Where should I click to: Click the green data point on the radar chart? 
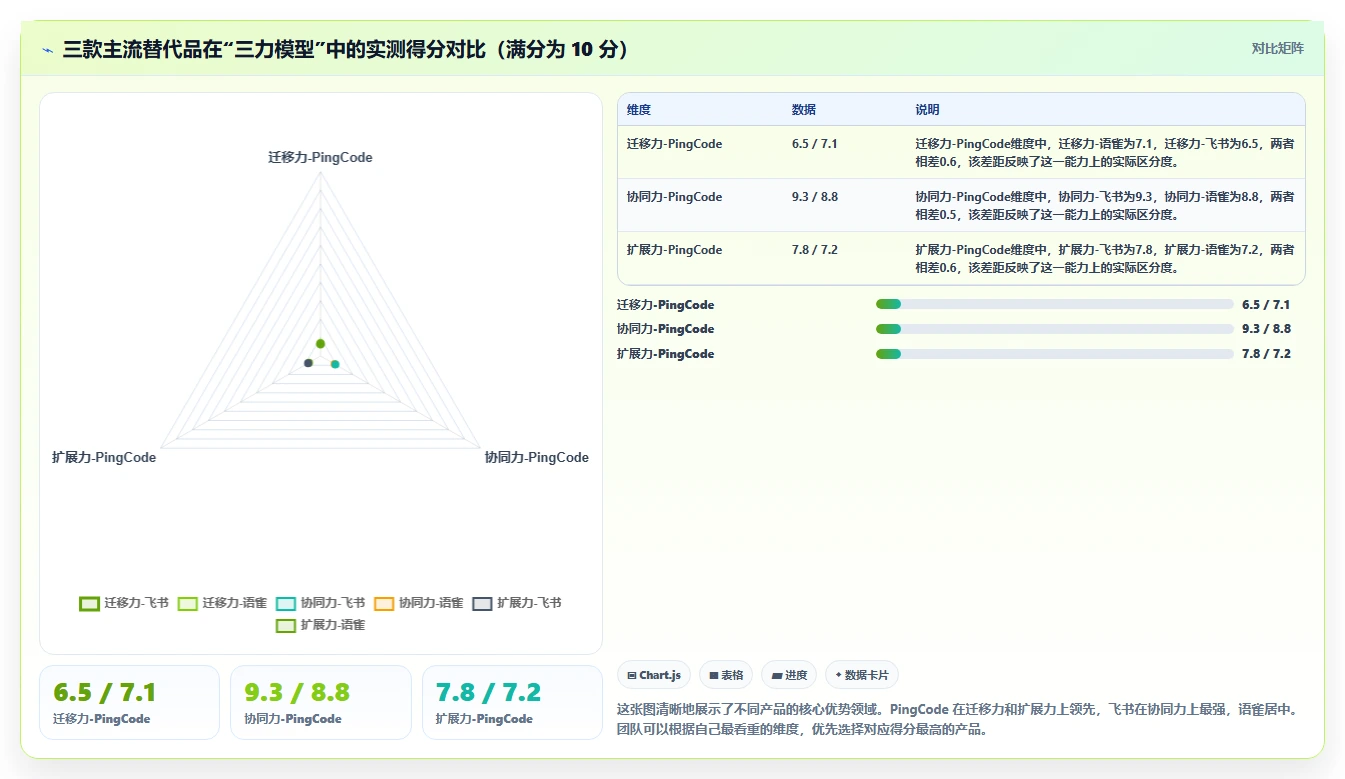(320, 344)
